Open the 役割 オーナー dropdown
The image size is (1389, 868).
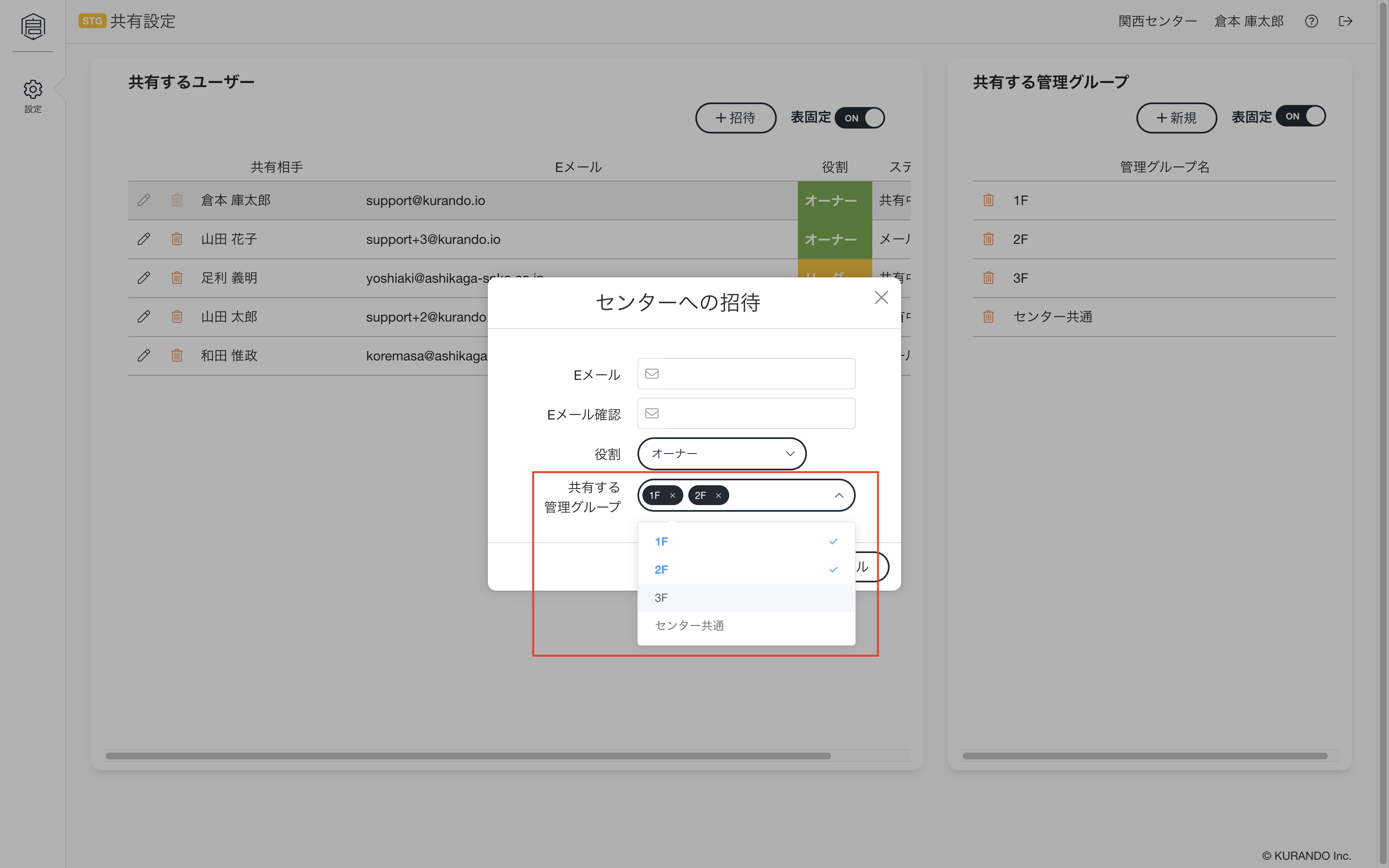pos(721,453)
